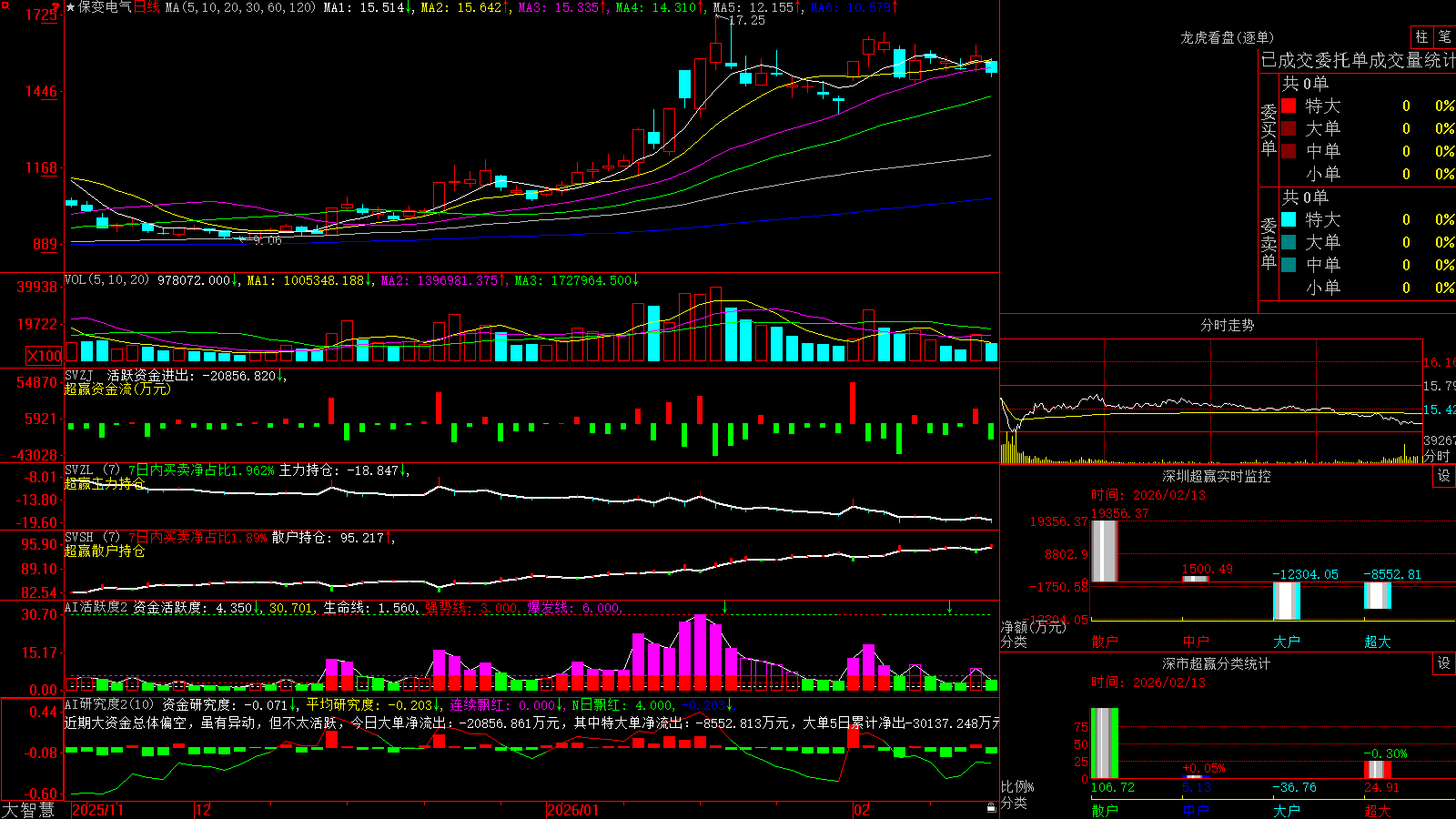Click the 02 month timeline marker

(x=861, y=810)
